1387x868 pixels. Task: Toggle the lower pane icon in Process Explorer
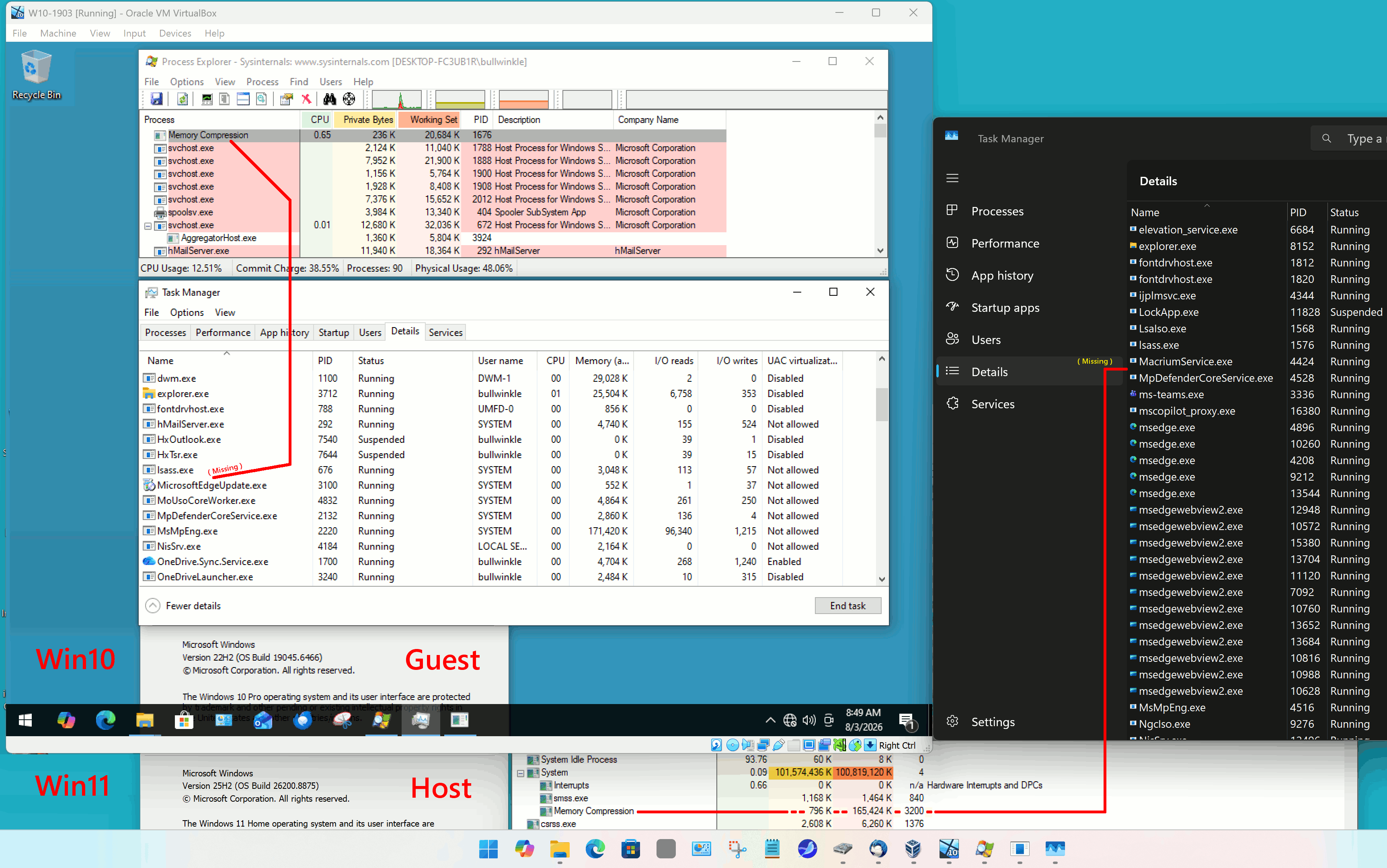pyautogui.click(x=243, y=99)
